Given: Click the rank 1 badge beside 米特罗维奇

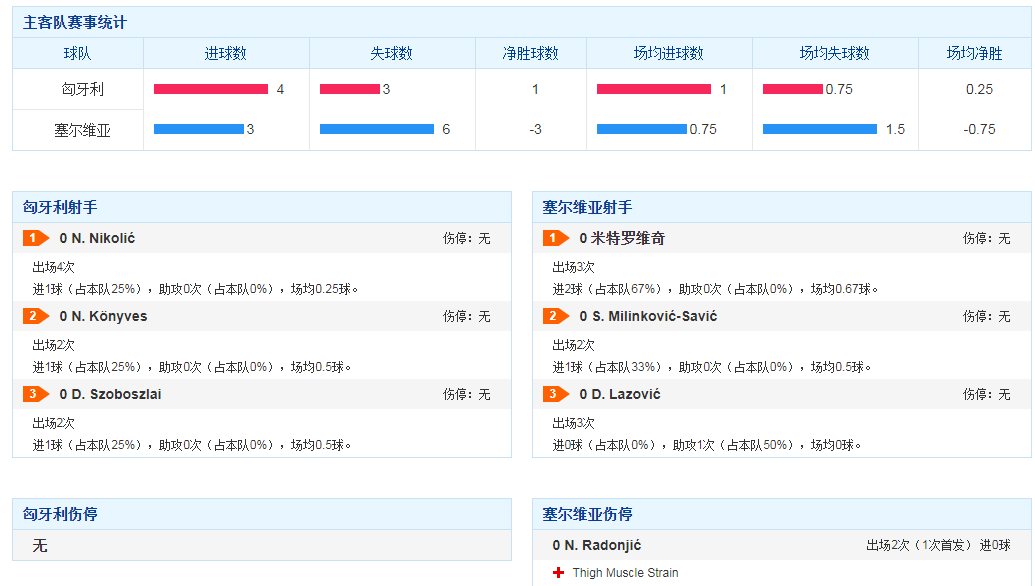Looking at the screenshot, I should tap(555, 238).
